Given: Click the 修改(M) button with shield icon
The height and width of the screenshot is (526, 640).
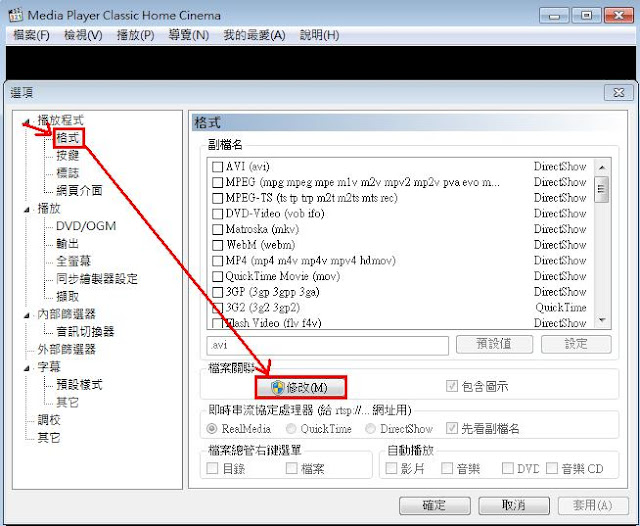Looking at the screenshot, I should pyautogui.click(x=300, y=387).
